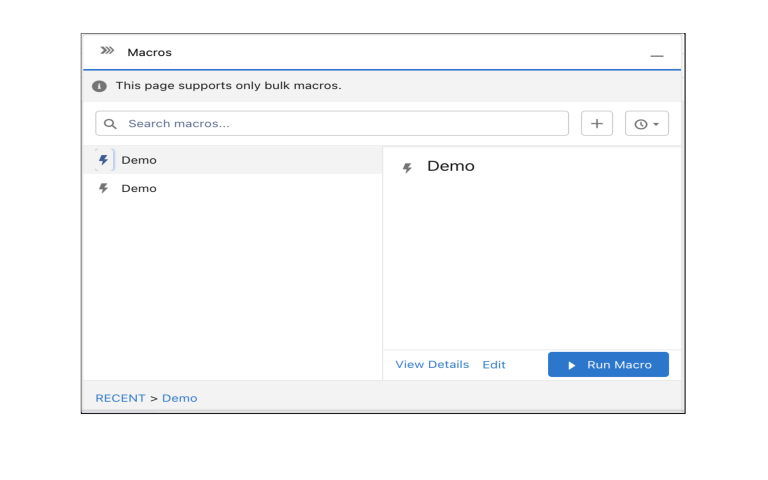Click the Demo breadcrumb link in the footer
The width and height of the screenshot is (768, 480).
[x=180, y=398]
